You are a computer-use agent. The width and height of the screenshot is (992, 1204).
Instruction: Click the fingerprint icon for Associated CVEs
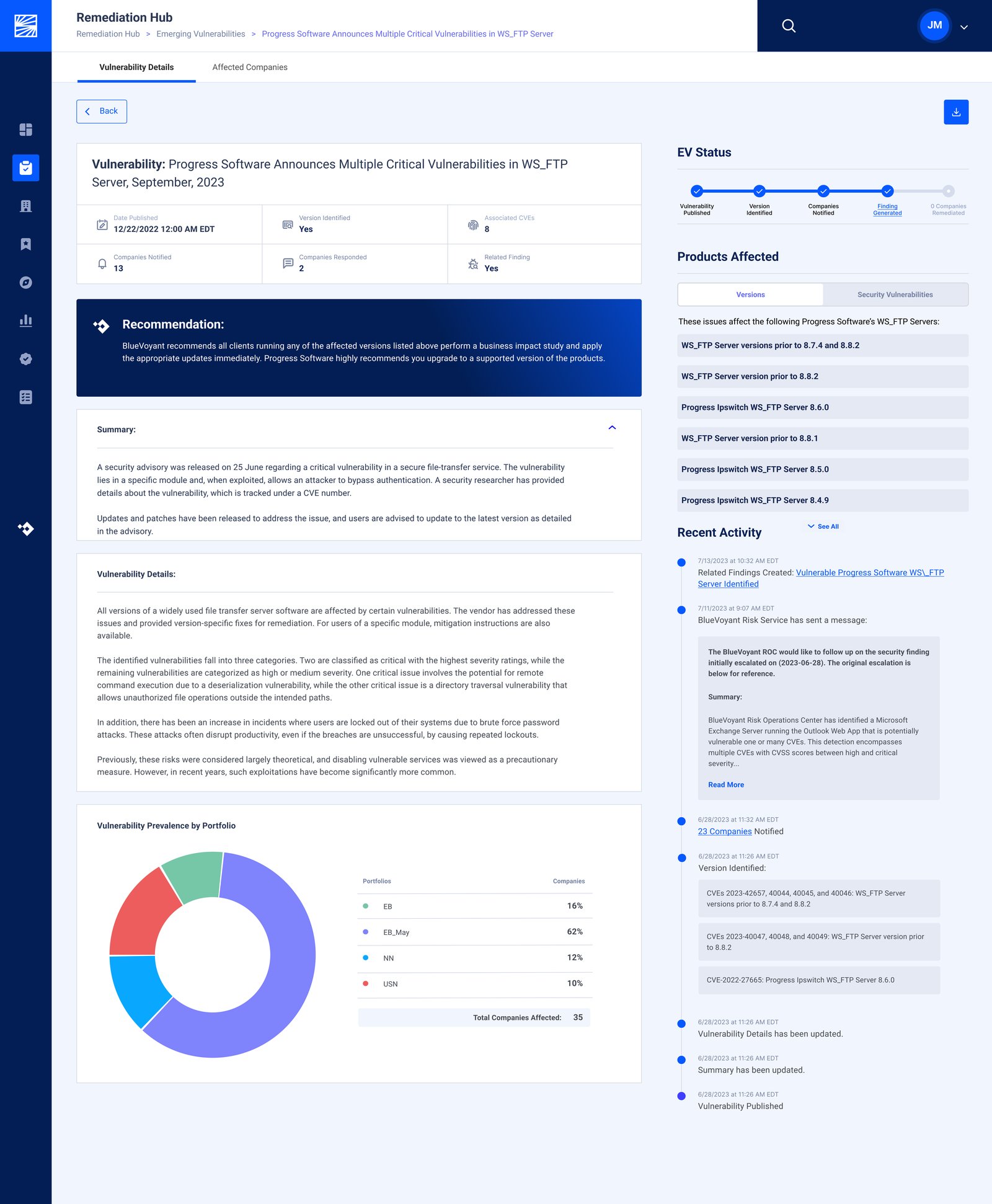[x=473, y=224]
